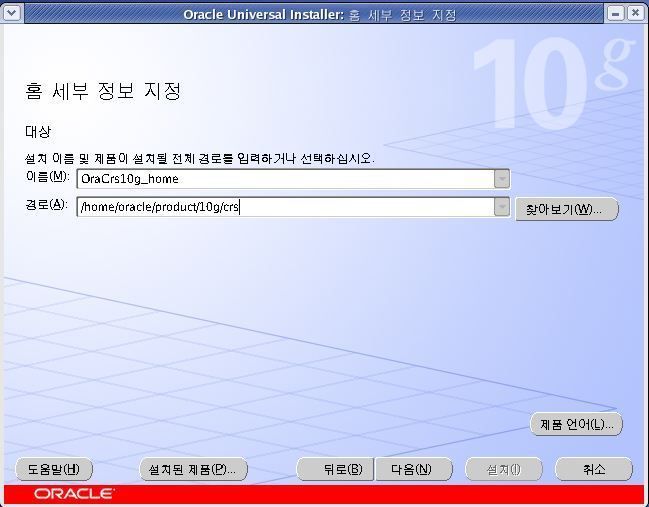
Task: Show 설치된 제품(P)... installed products
Action: [193, 469]
